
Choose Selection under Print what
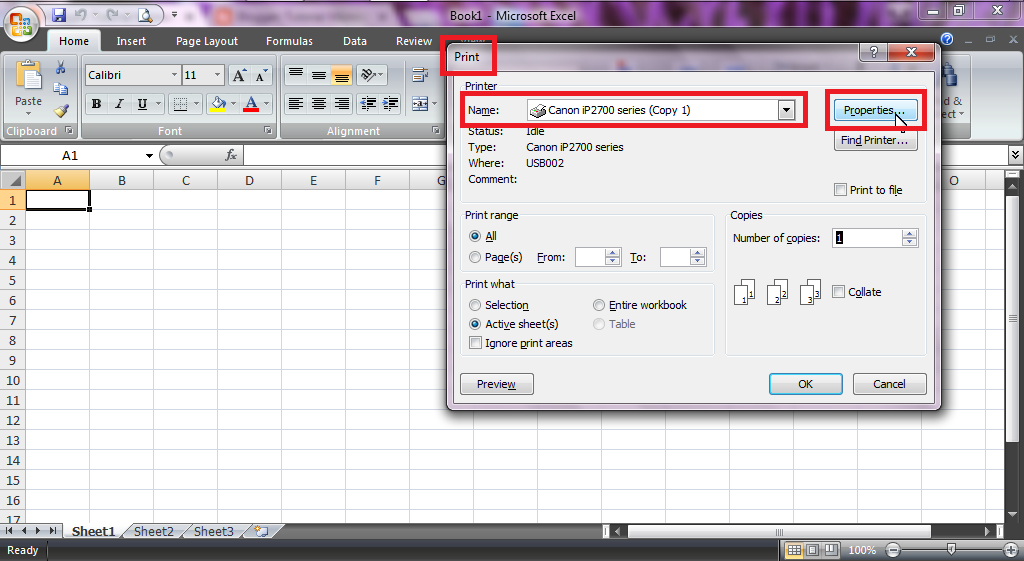pyautogui.click(x=475, y=305)
